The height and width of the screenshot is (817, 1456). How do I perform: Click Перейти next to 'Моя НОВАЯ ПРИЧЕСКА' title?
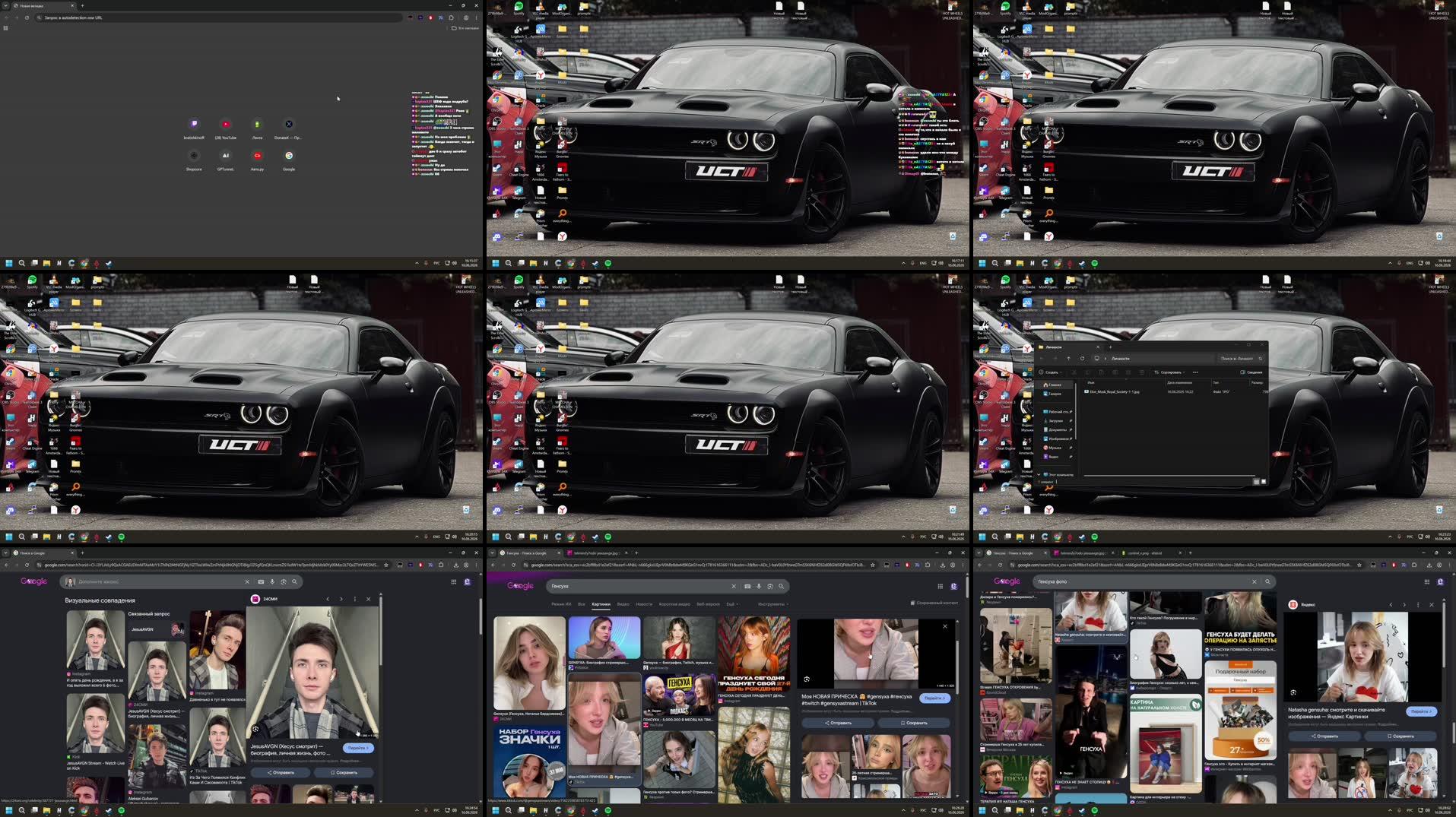[x=934, y=698]
